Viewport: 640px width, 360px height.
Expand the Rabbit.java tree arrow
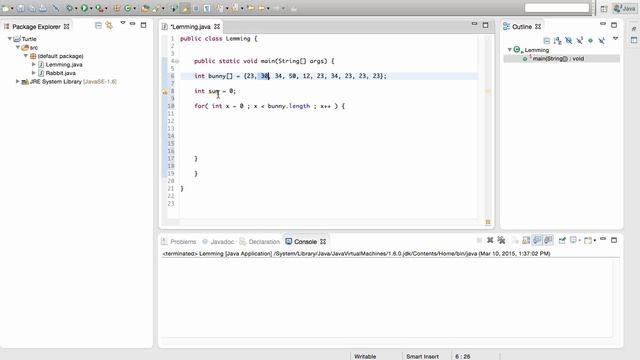click(34, 73)
